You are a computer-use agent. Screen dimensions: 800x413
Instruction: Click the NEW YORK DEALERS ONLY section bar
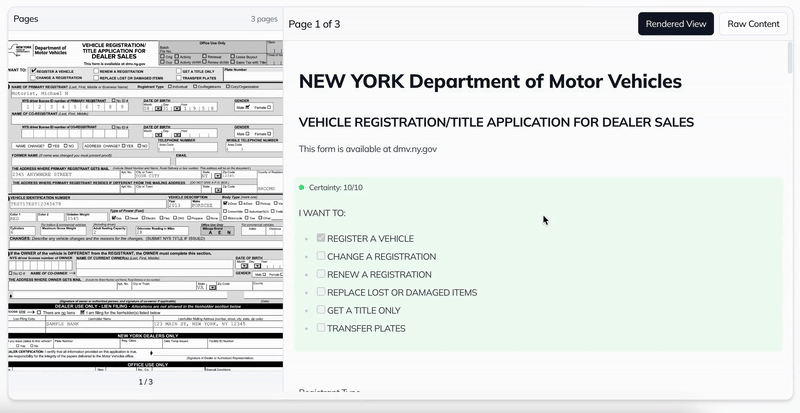tap(145, 336)
